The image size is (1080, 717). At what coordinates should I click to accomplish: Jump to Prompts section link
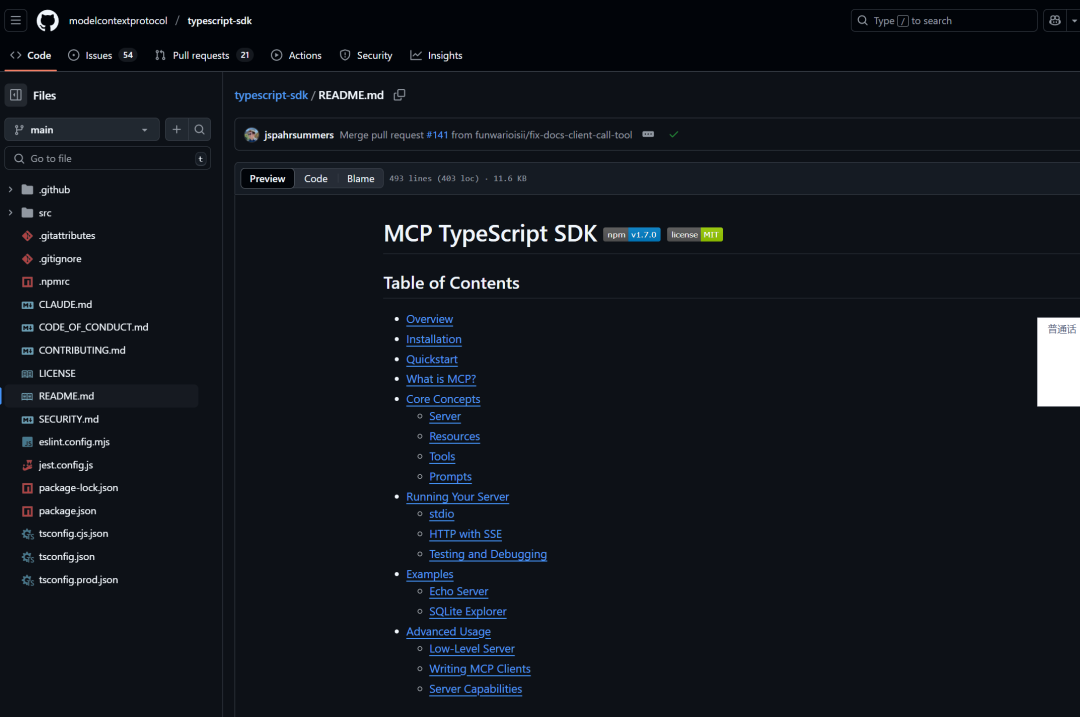[x=450, y=477]
